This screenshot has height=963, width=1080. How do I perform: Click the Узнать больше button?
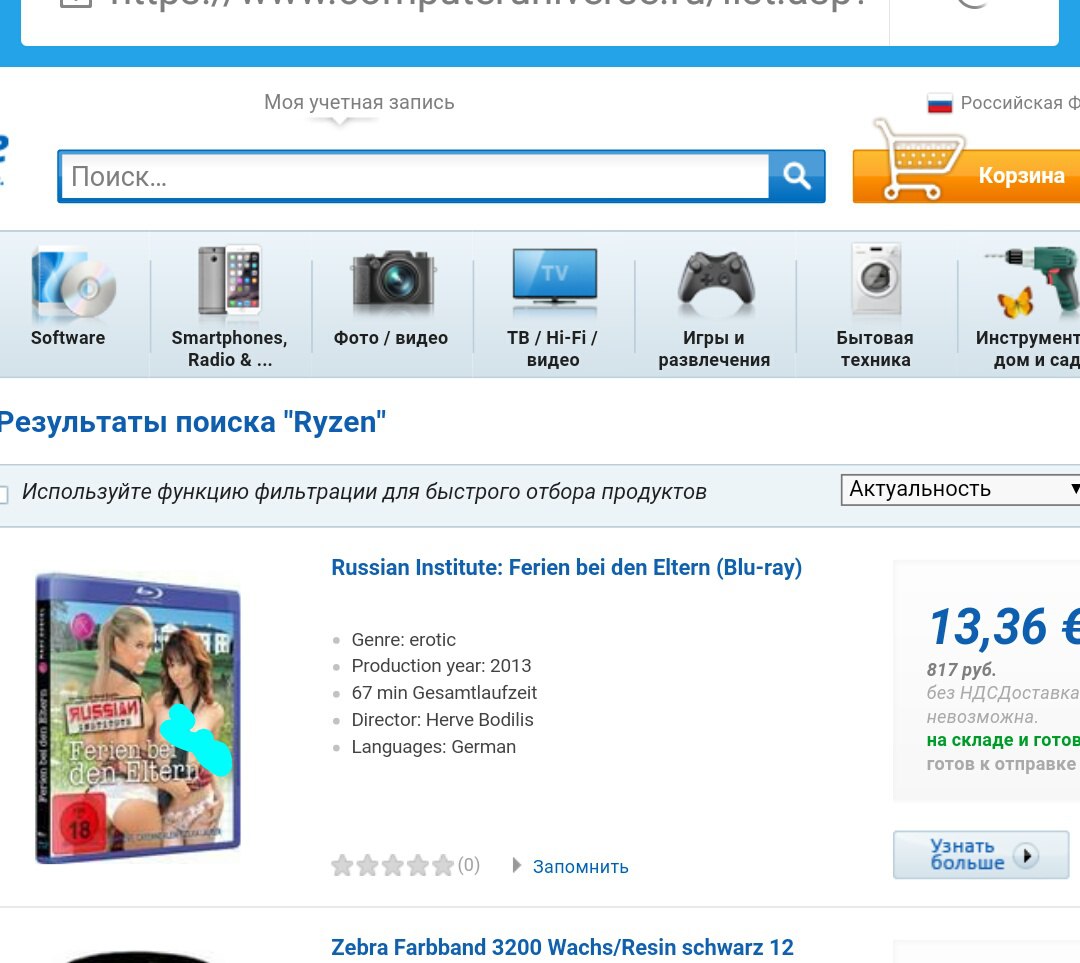[981, 855]
